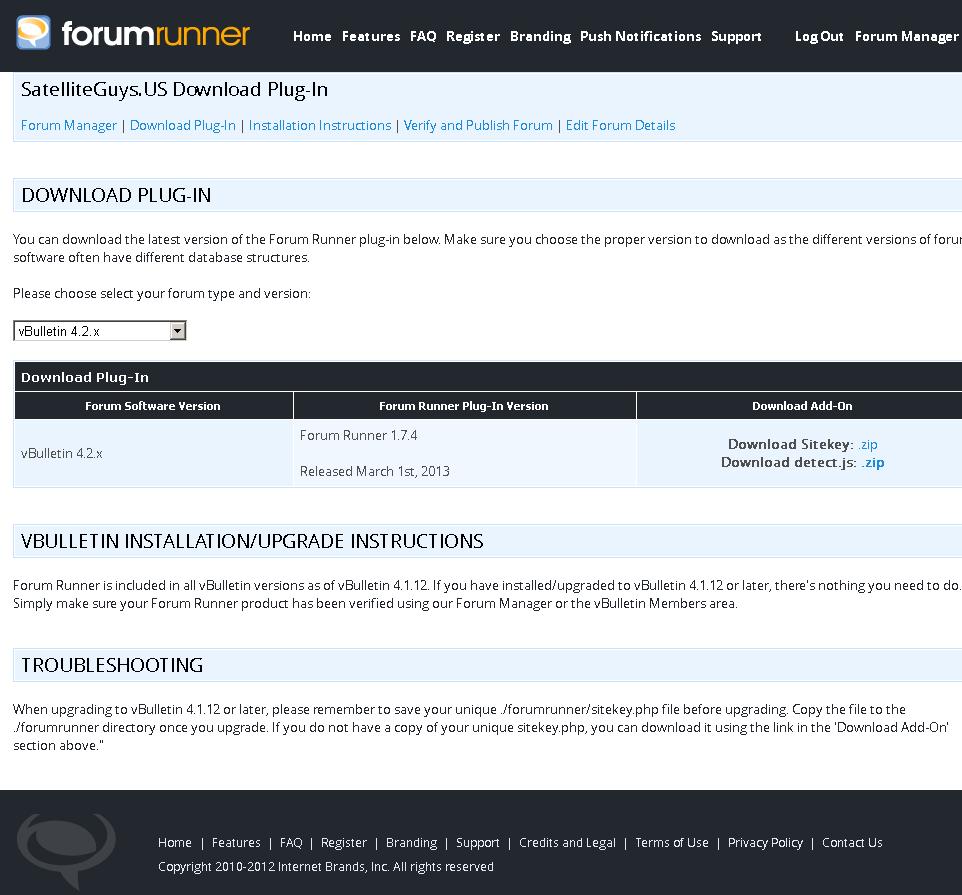Open Verify and Publish Forum link
The width and height of the screenshot is (962, 895).
tap(478, 125)
